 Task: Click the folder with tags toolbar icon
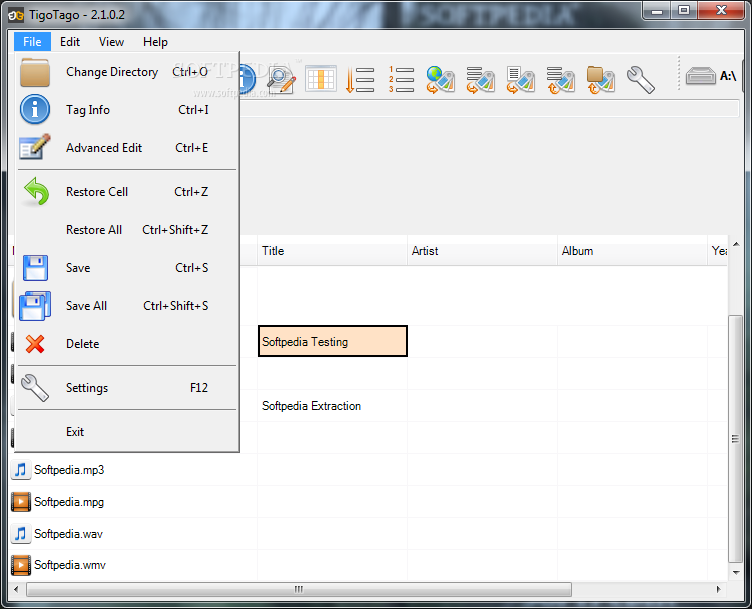coord(600,80)
